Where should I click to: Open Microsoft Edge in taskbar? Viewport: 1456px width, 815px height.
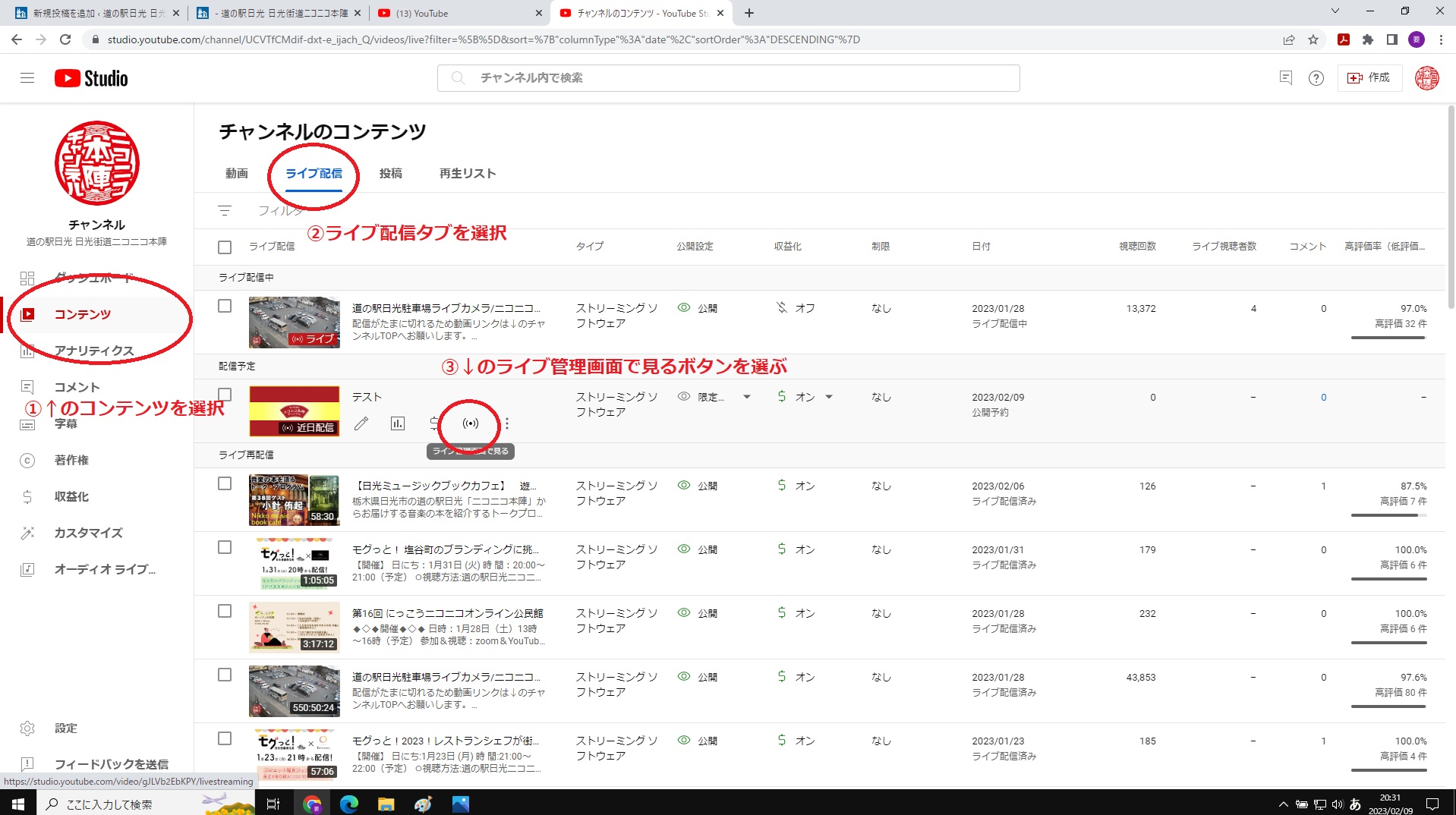point(349,804)
